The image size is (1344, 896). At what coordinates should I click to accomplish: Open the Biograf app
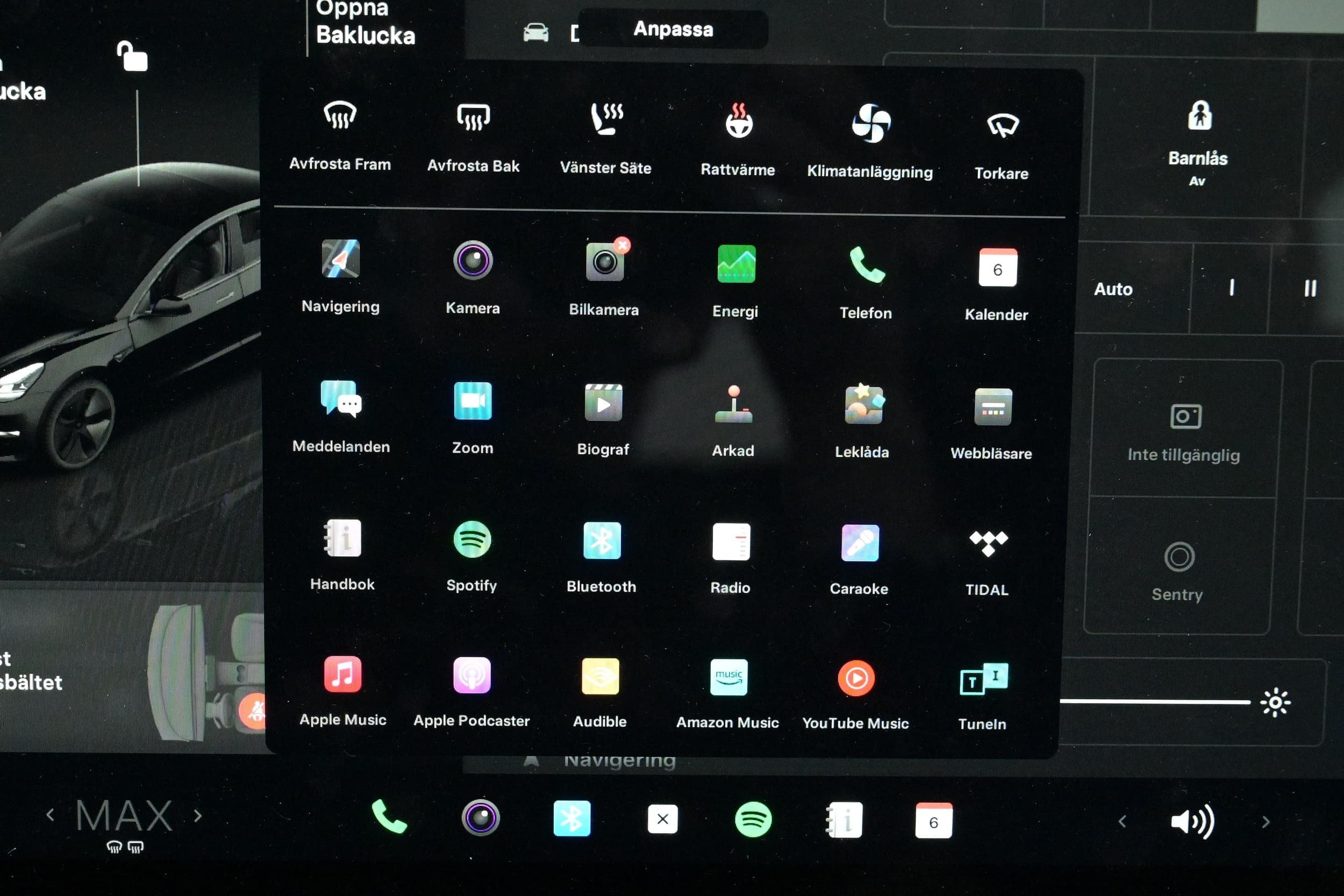point(603,419)
